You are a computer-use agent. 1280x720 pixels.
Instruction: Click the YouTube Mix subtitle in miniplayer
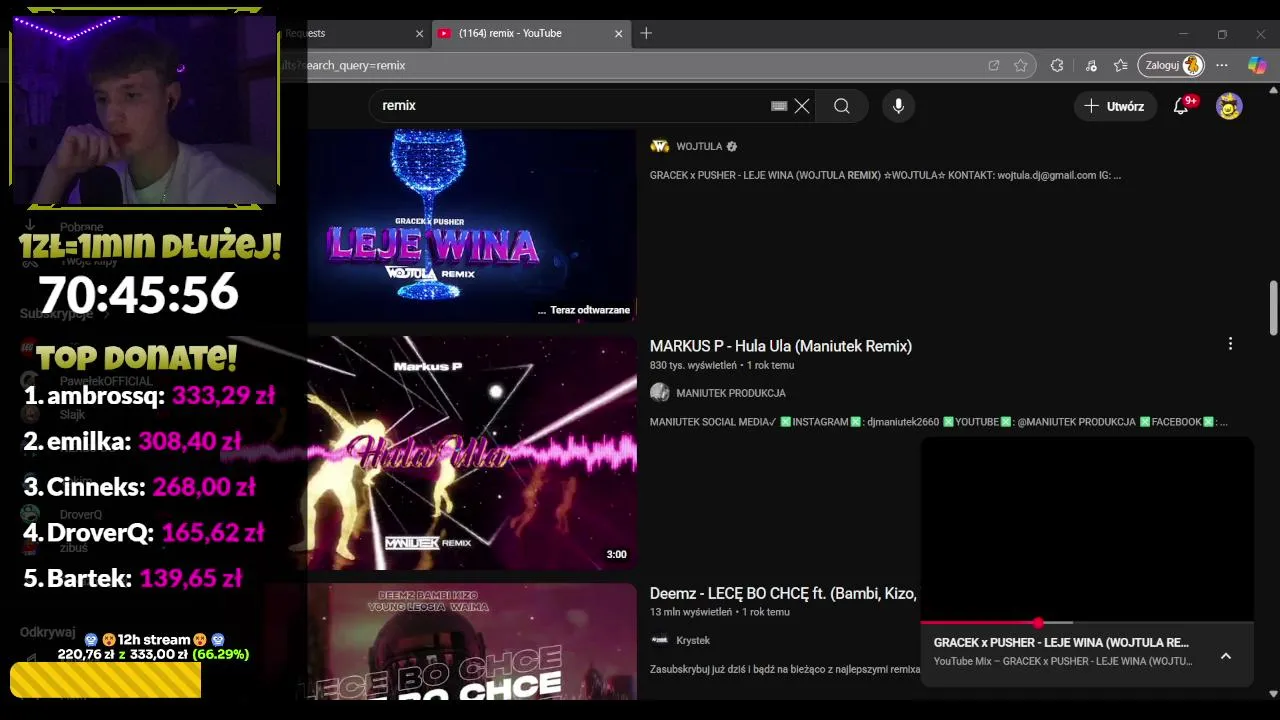pos(1063,661)
